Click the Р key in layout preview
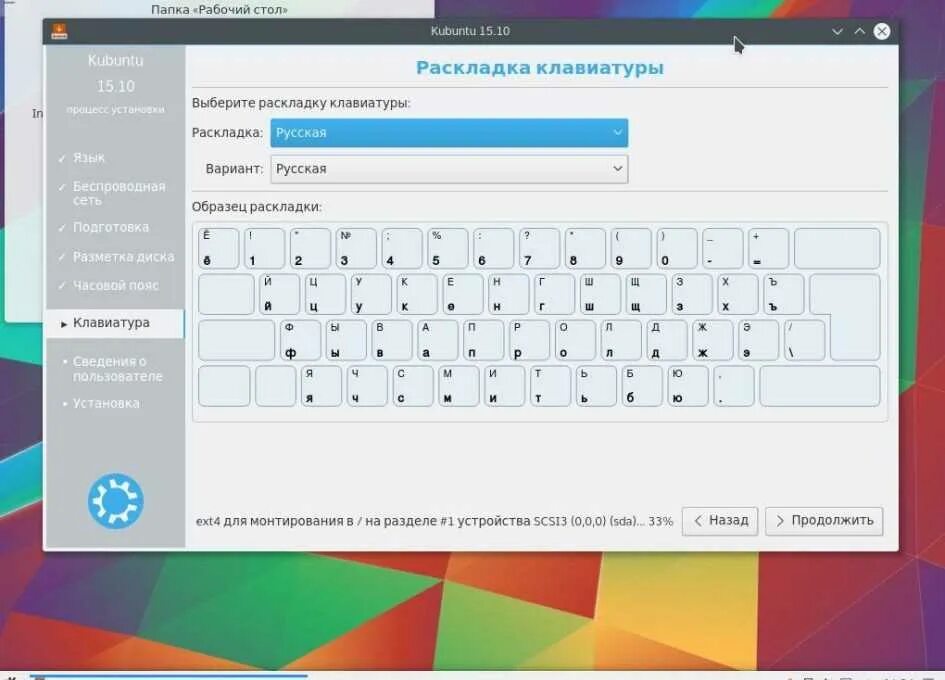The height and width of the screenshot is (680, 945). (530, 340)
